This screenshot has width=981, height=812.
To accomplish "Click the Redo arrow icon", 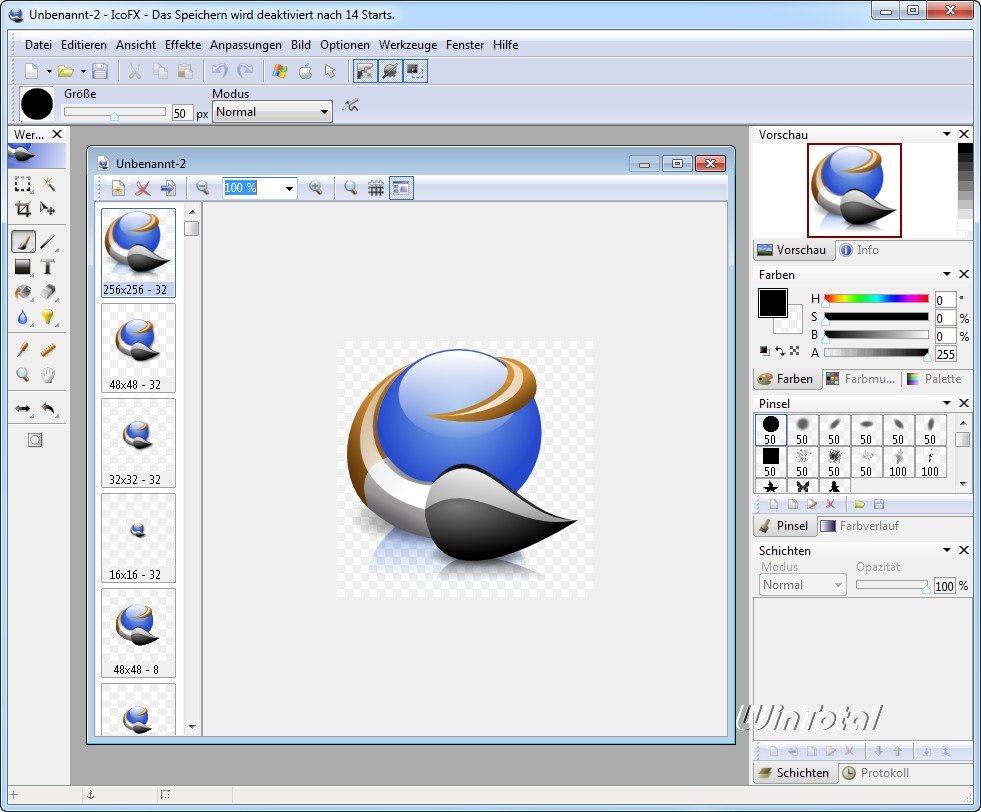I will tap(245, 71).
